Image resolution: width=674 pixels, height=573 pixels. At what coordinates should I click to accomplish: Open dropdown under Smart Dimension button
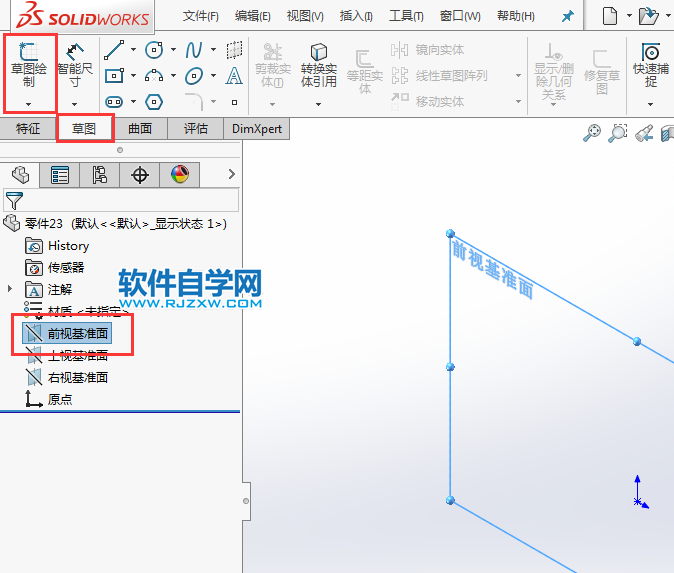[74, 104]
